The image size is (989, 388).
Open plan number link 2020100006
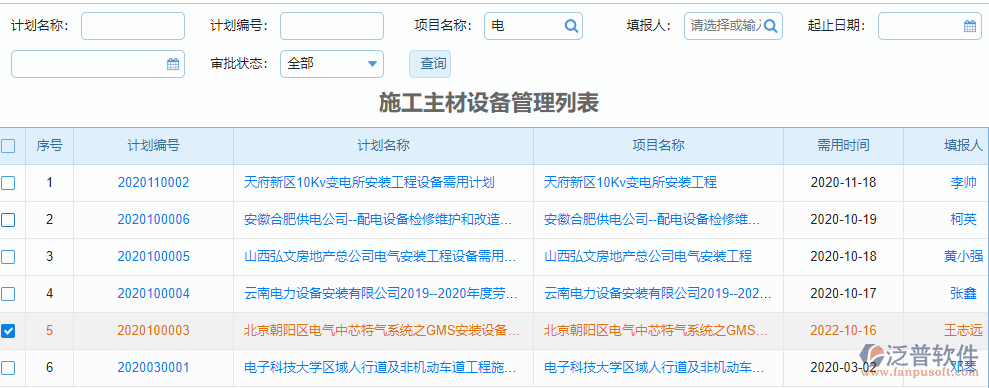click(153, 220)
